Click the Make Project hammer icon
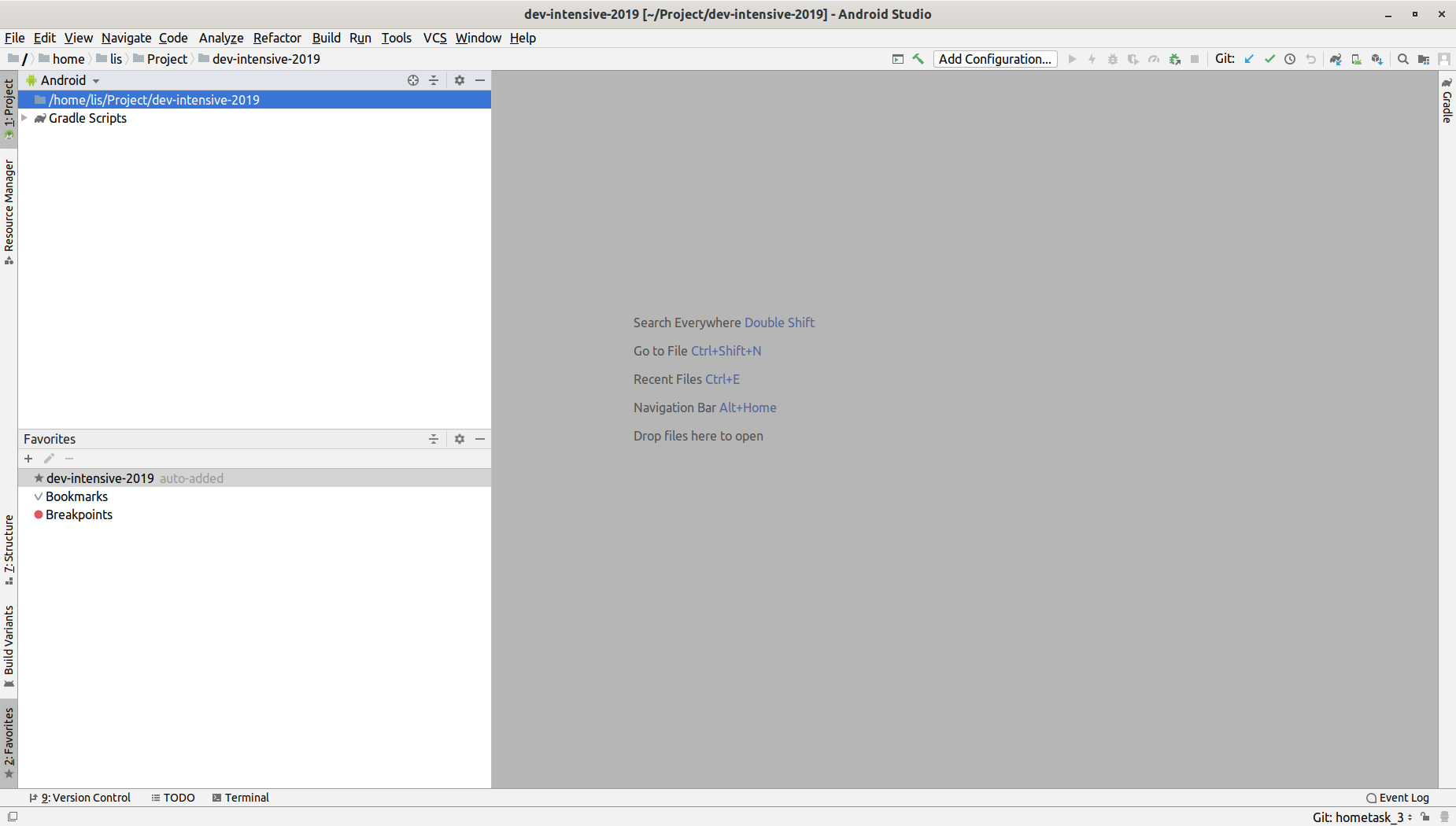 tap(918, 59)
